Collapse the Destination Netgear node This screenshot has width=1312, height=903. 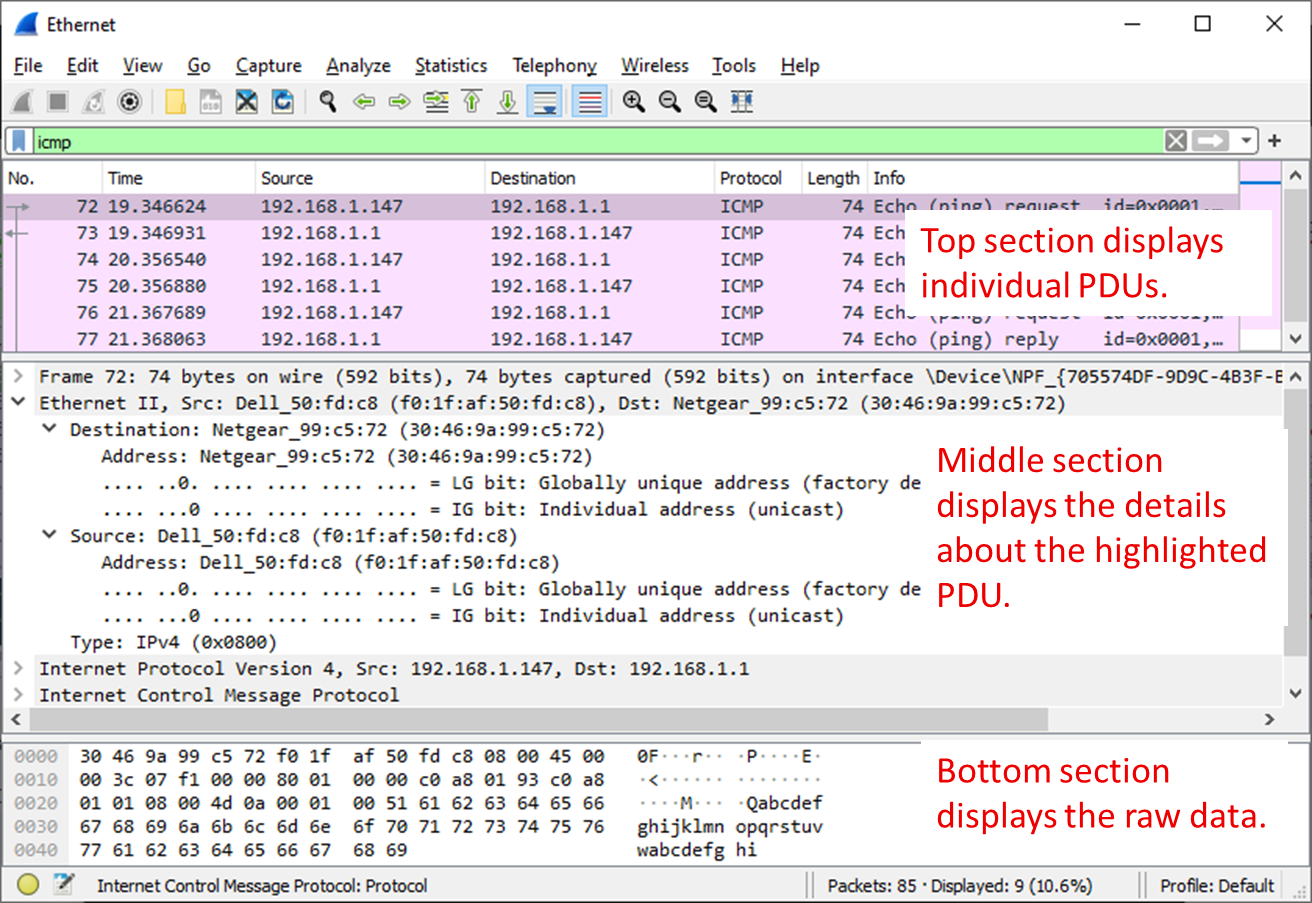[49, 429]
